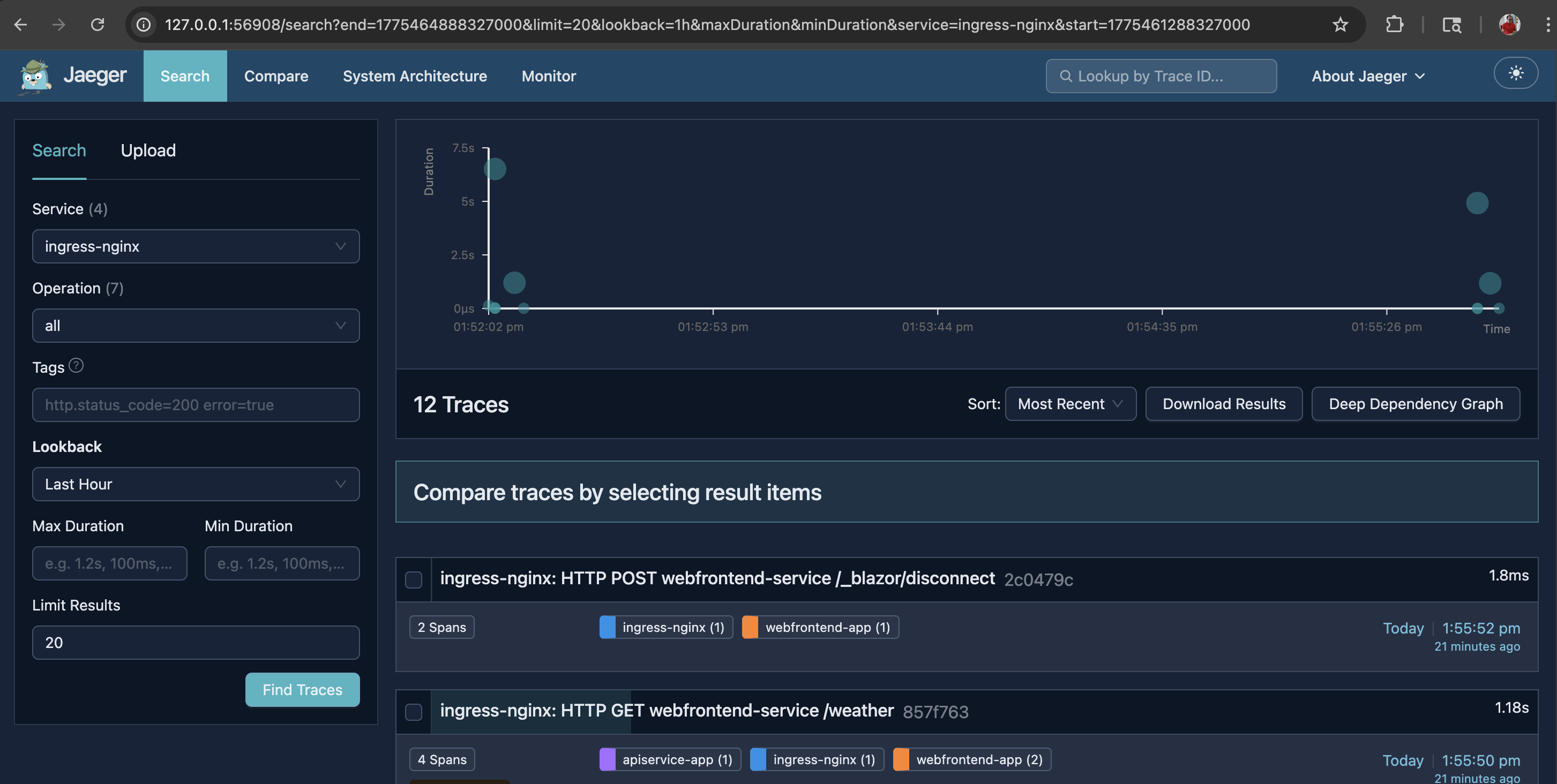
Task: Open the browser extensions puzzle icon
Action: pos(1394,25)
